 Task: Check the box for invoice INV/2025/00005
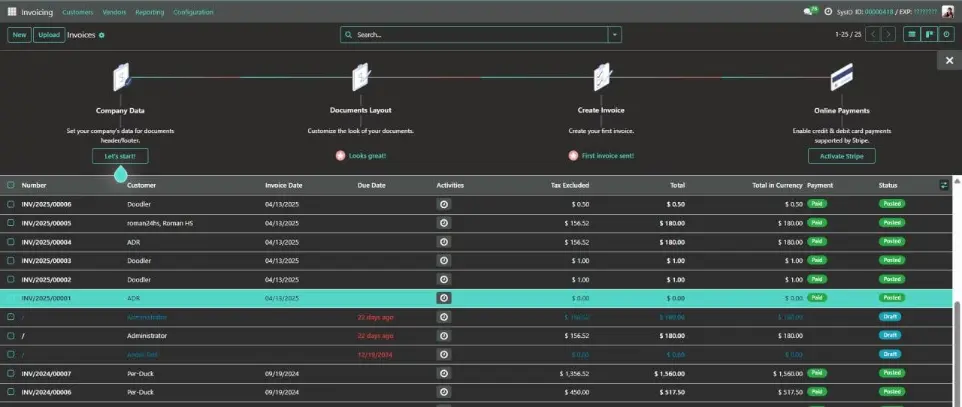click(x=11, y=223)
